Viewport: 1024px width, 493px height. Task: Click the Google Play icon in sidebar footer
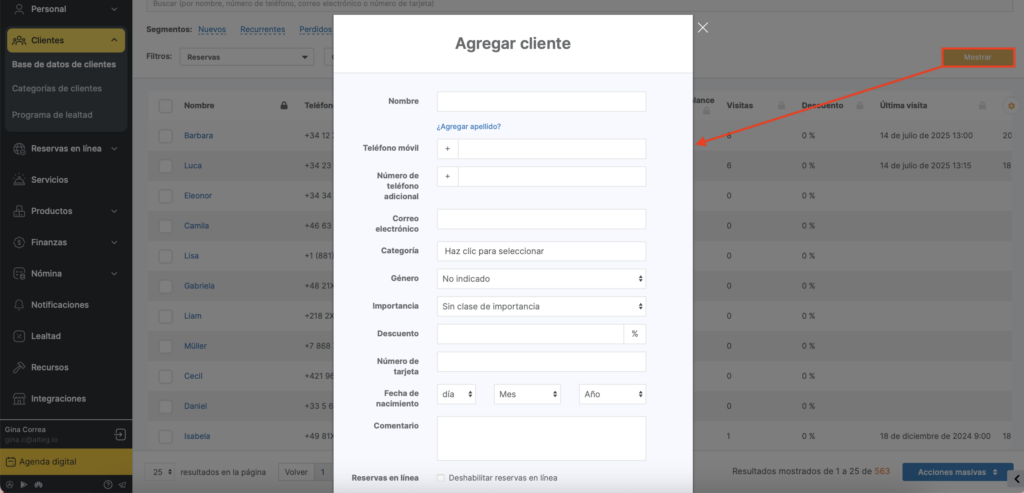24,485
